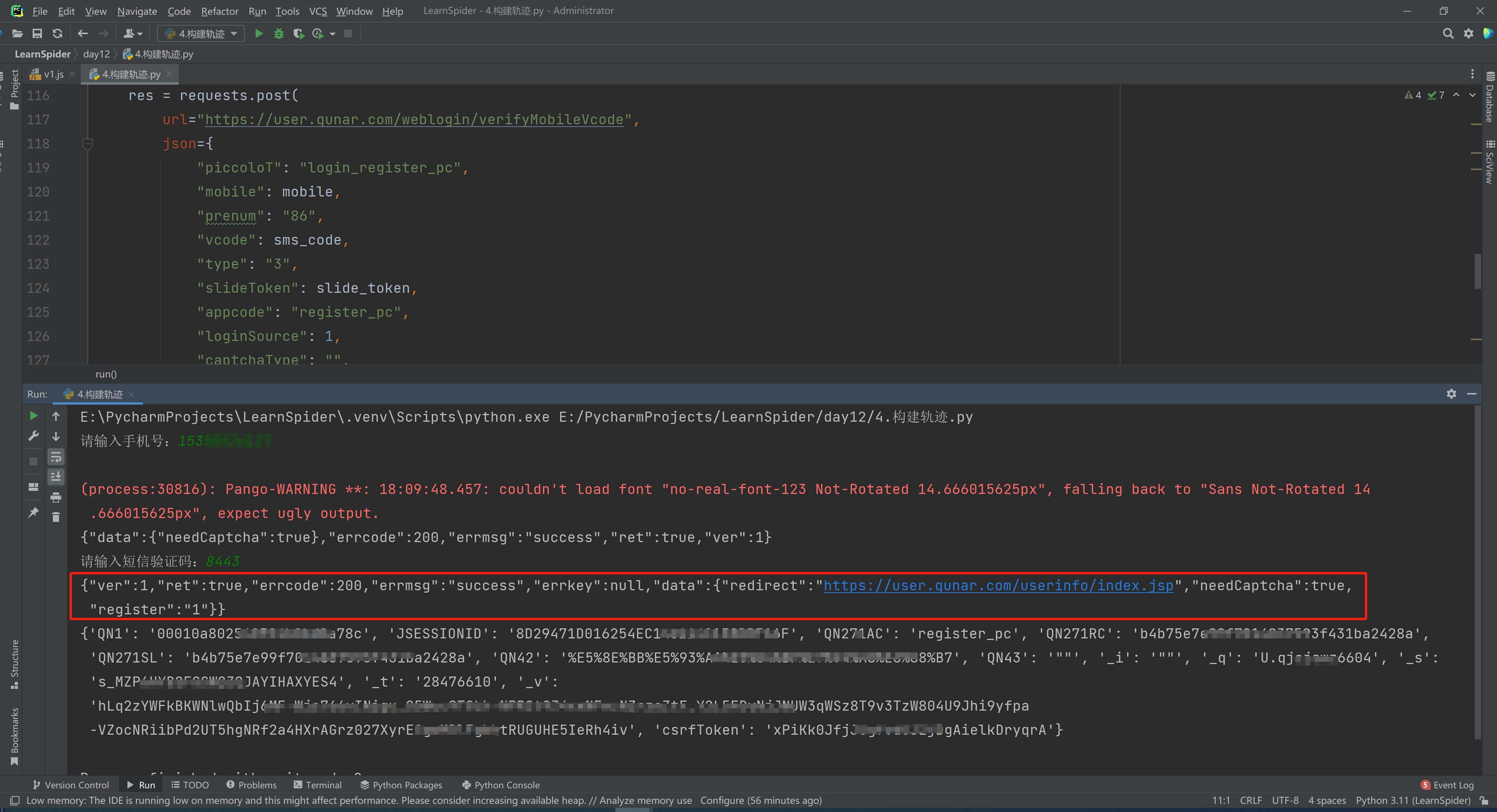
Task: Open Search Everywhere magnifier icon
Action: [1448, 34]
